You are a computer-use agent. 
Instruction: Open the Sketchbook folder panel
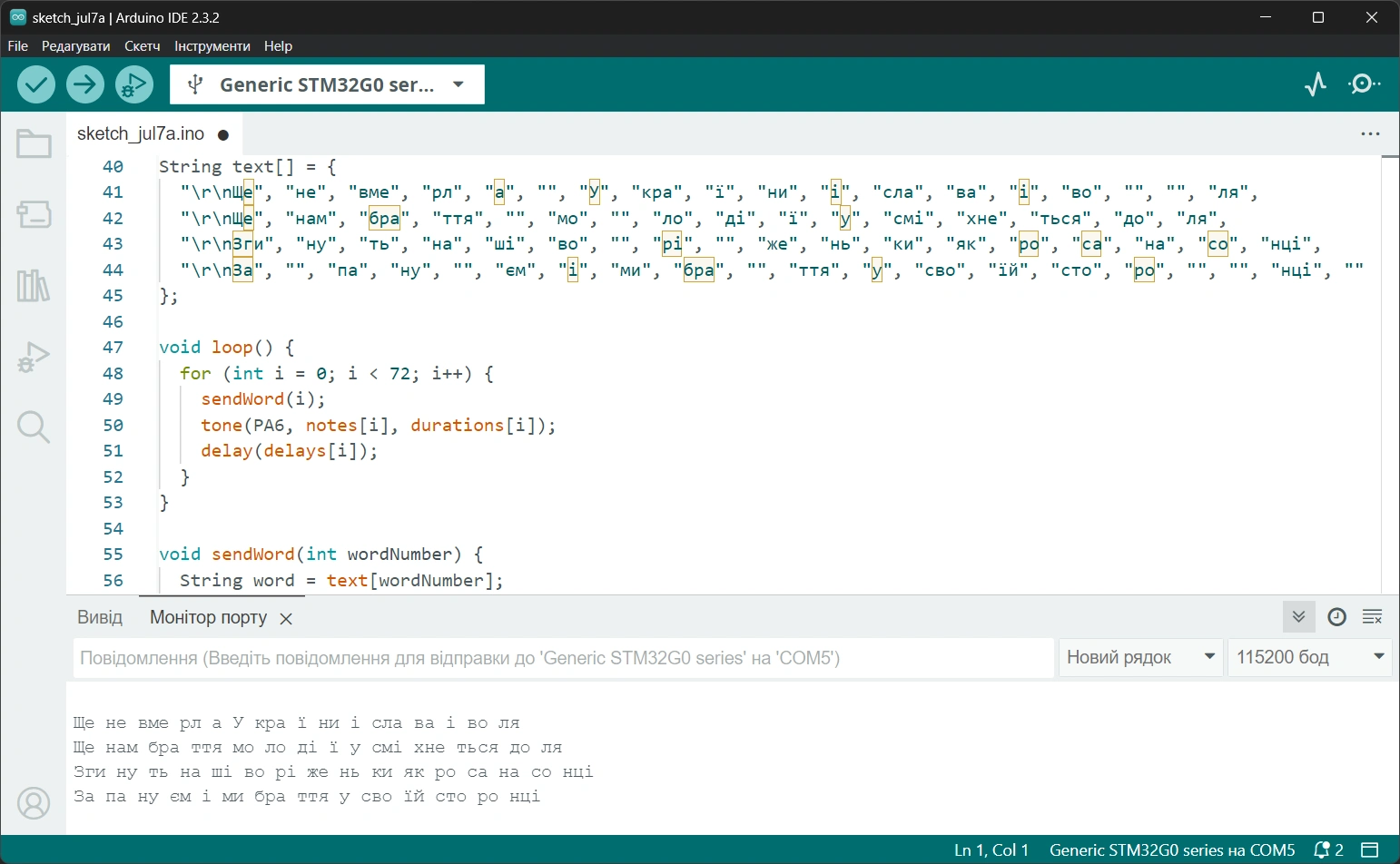pyautogui.click(x=34, y=143)
